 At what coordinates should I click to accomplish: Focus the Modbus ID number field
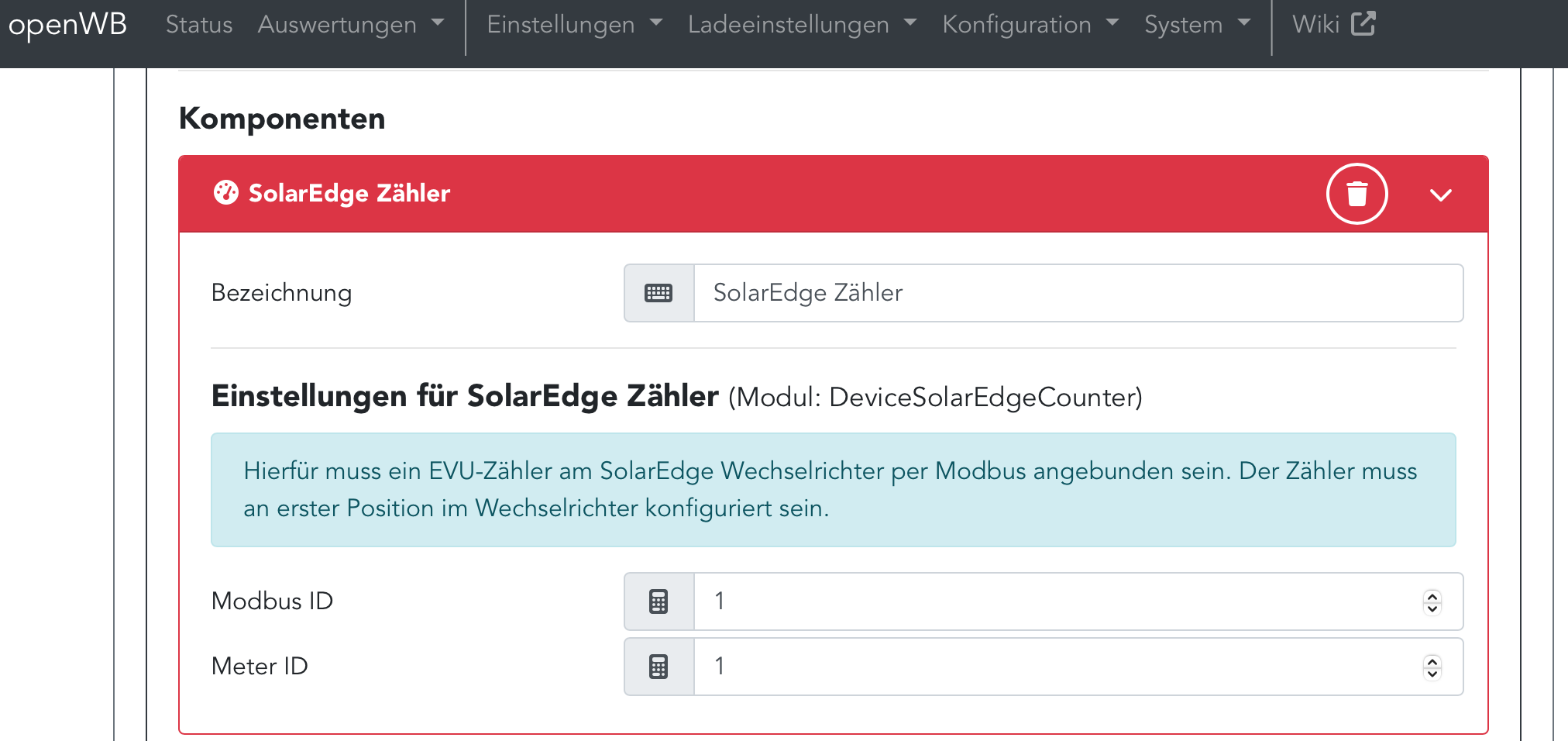(1078, 601)
